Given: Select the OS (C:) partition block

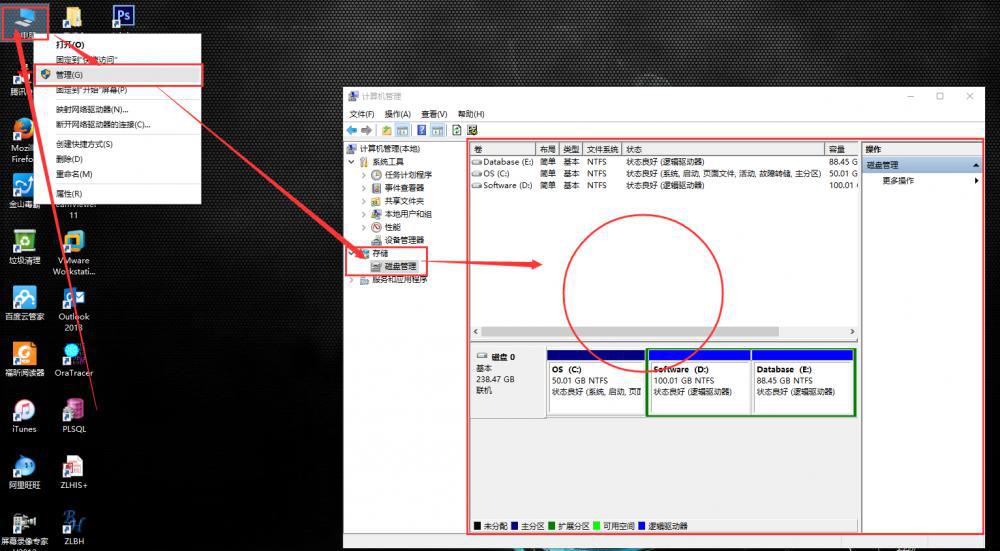Looking at the screenshot, I should click(x=596, y=382).
